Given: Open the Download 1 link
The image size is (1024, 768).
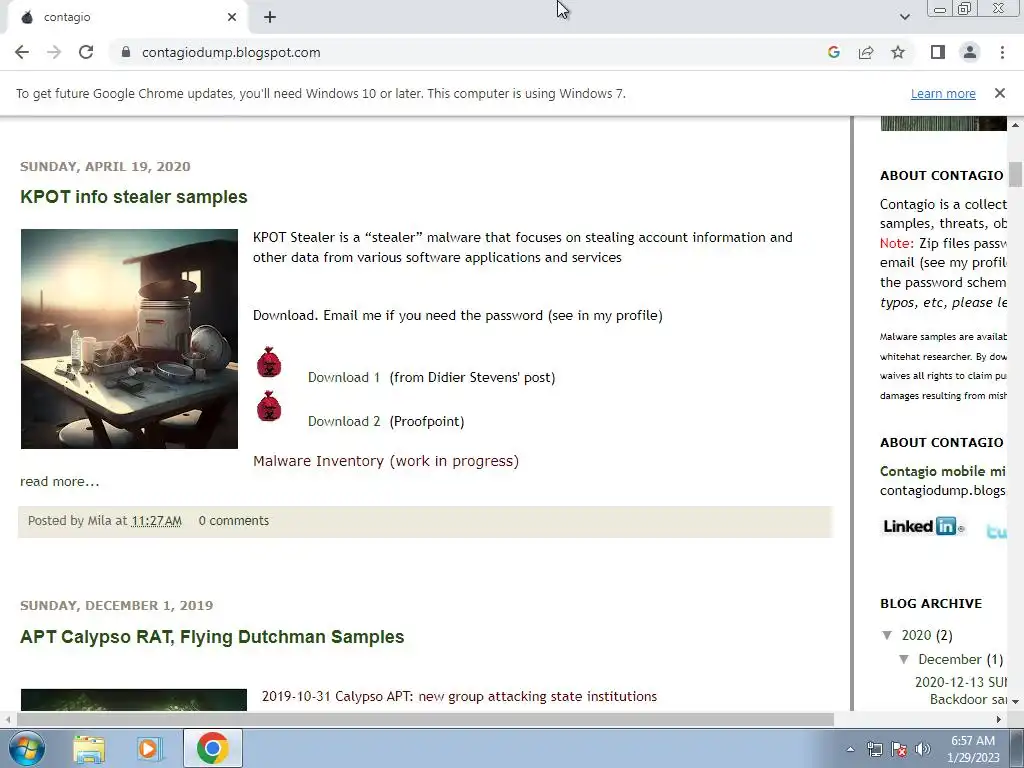Looking at the screenshot, I should click(344, 377).
